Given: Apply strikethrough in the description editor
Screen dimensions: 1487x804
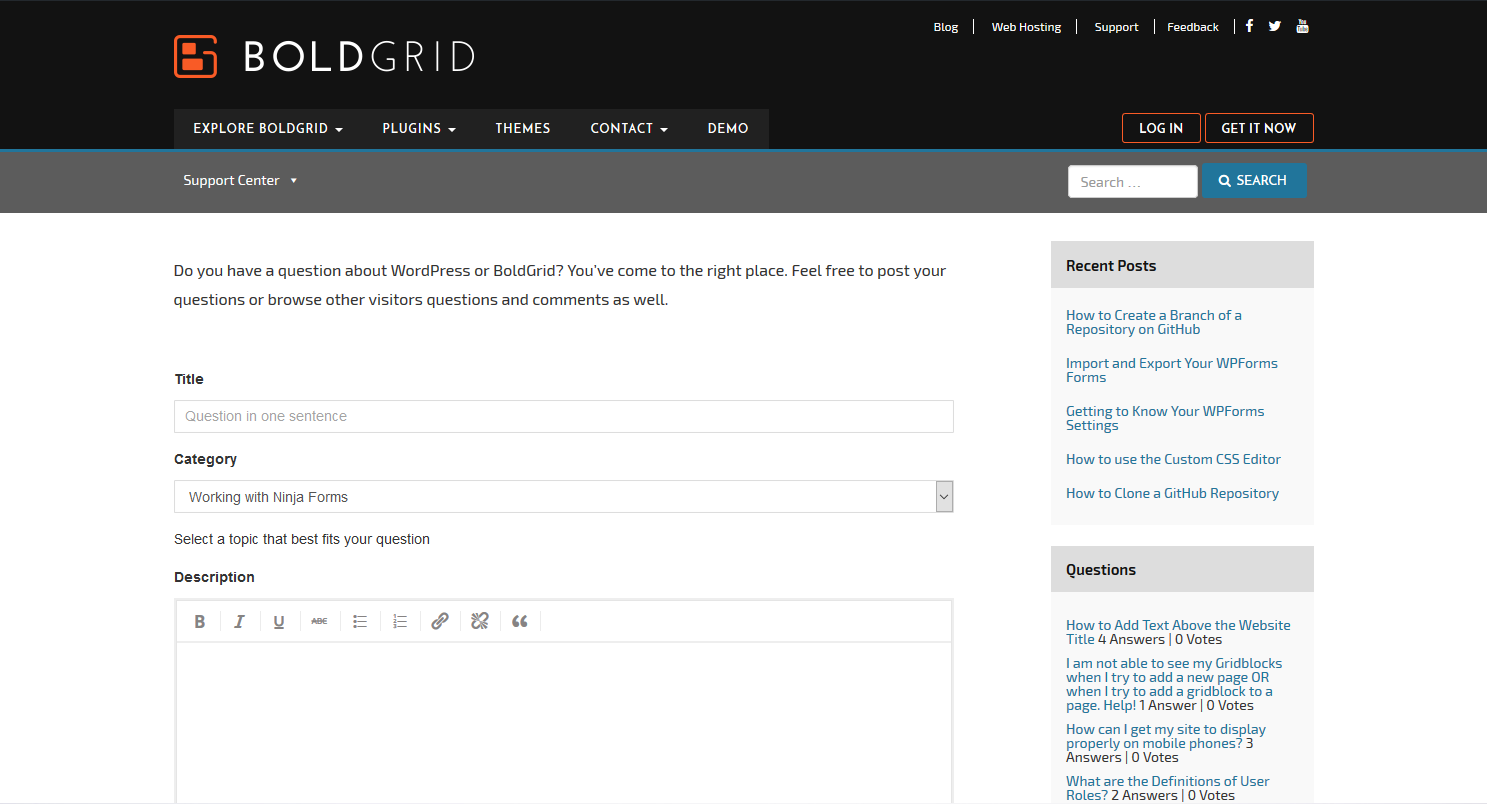Looking at the screenshot, I should (x=319, y=621).
